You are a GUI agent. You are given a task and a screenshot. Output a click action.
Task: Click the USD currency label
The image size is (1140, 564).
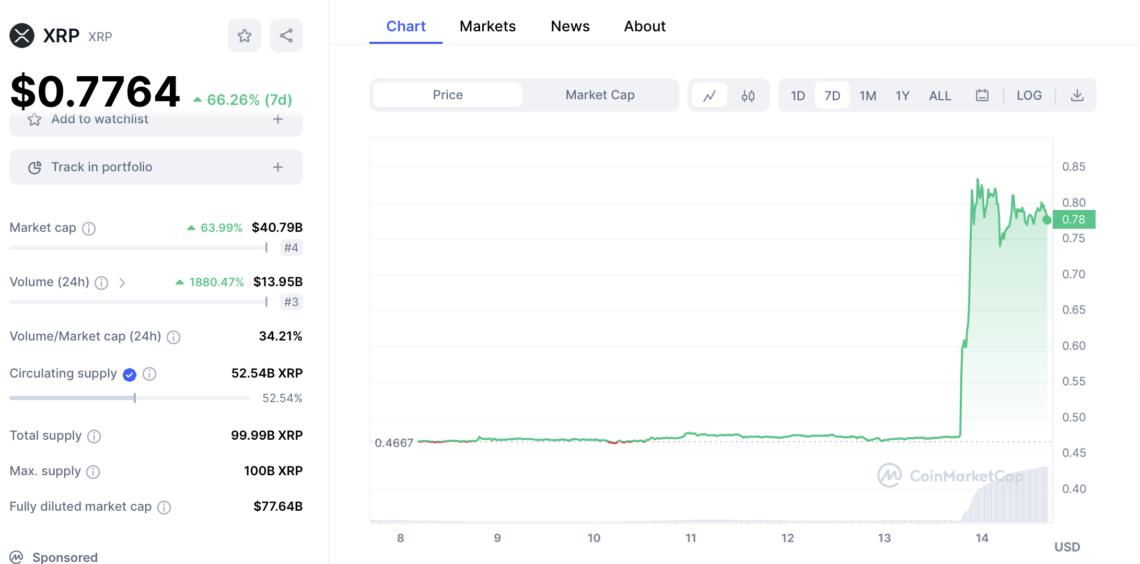[1067, 547]
